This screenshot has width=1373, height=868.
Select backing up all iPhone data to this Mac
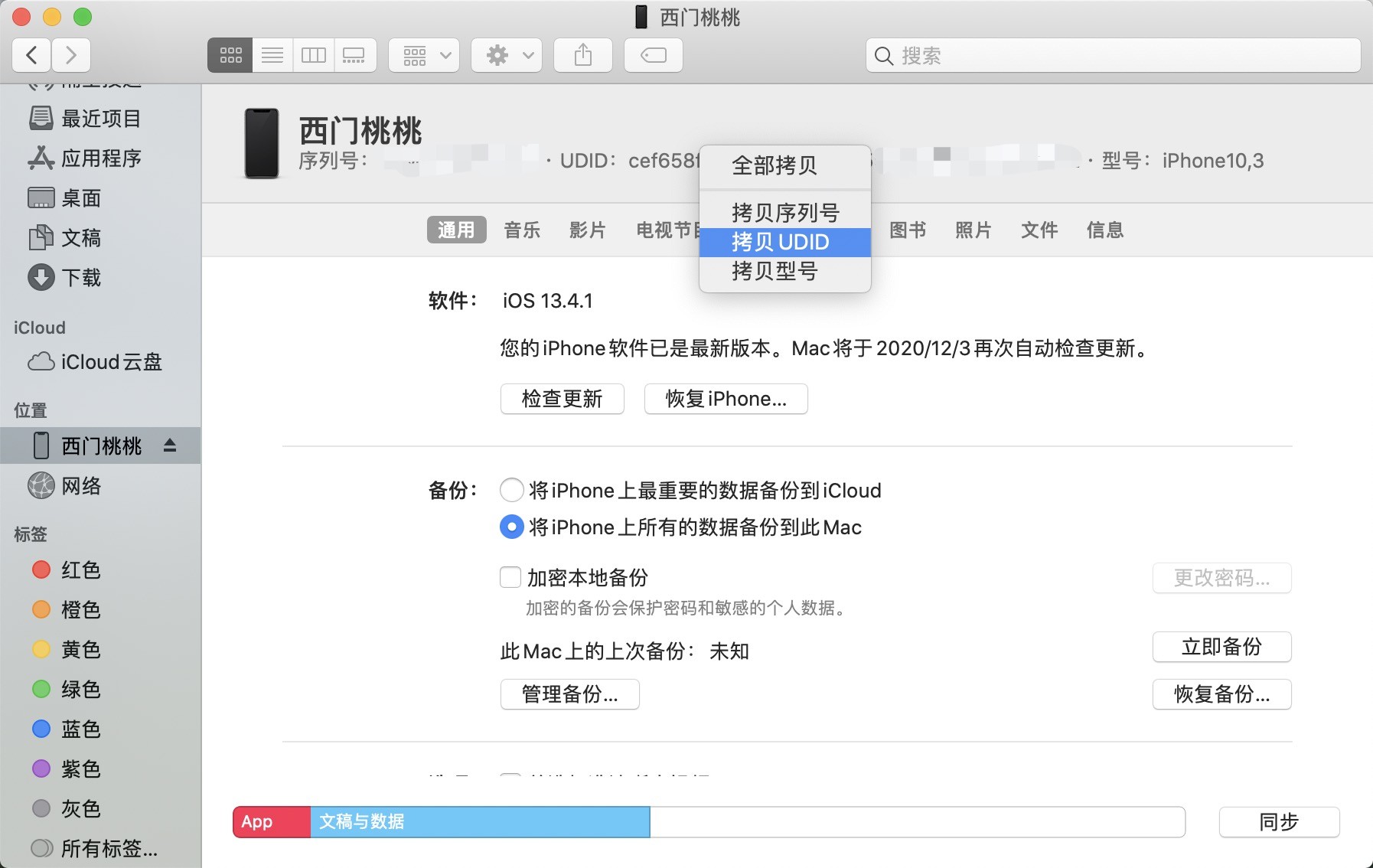point(511,527)
